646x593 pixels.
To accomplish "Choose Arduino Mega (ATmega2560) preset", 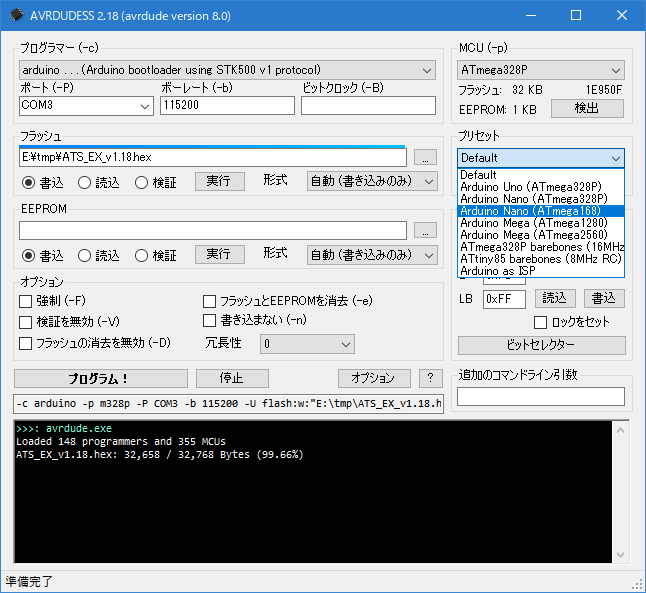I will point(541,235).
